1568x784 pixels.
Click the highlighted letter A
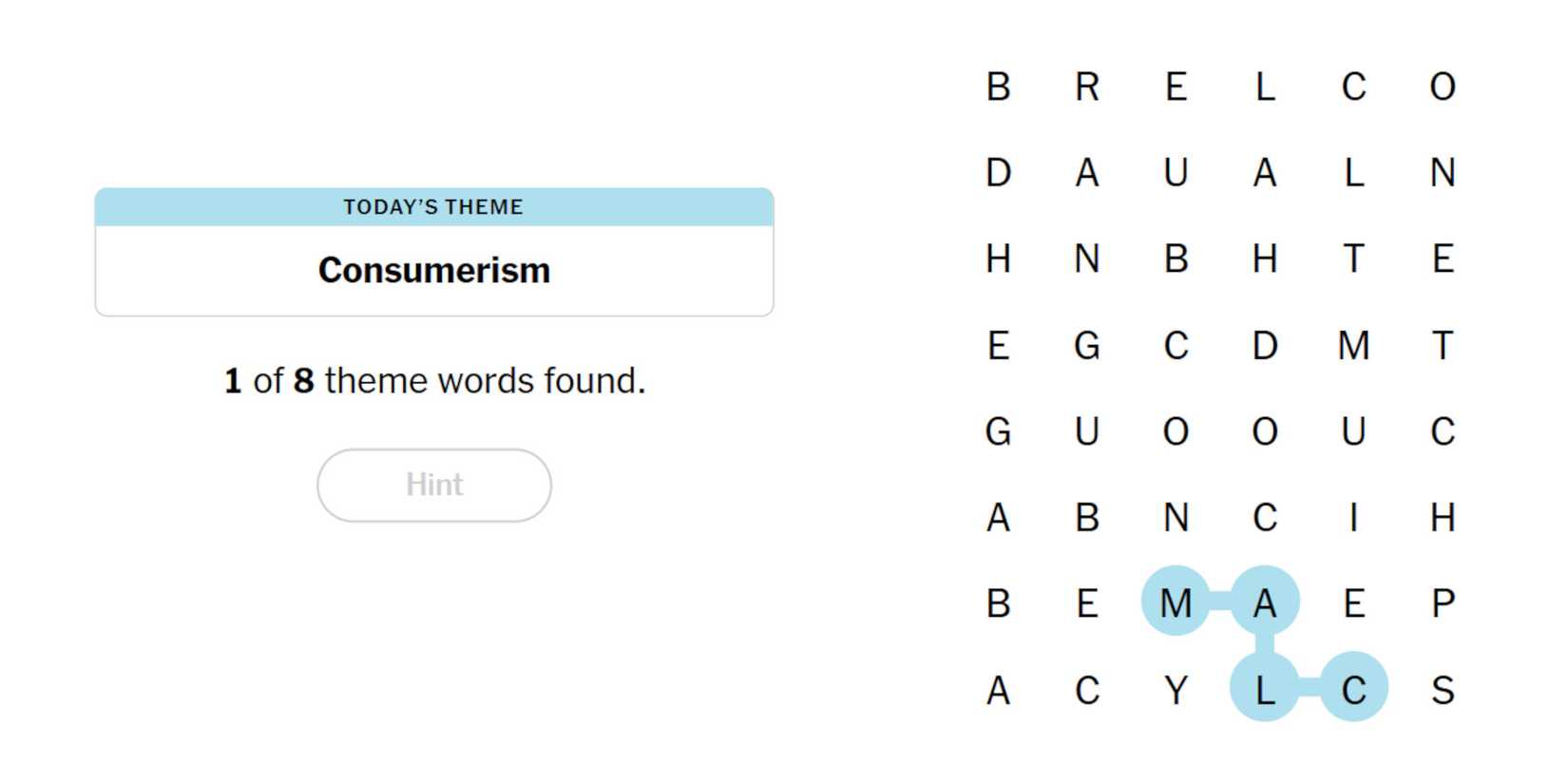1264,602
